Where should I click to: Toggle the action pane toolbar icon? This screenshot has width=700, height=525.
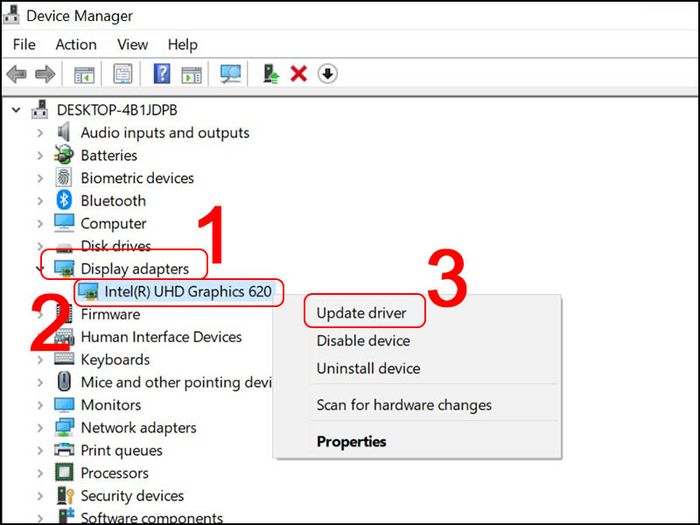pos(192,74)
